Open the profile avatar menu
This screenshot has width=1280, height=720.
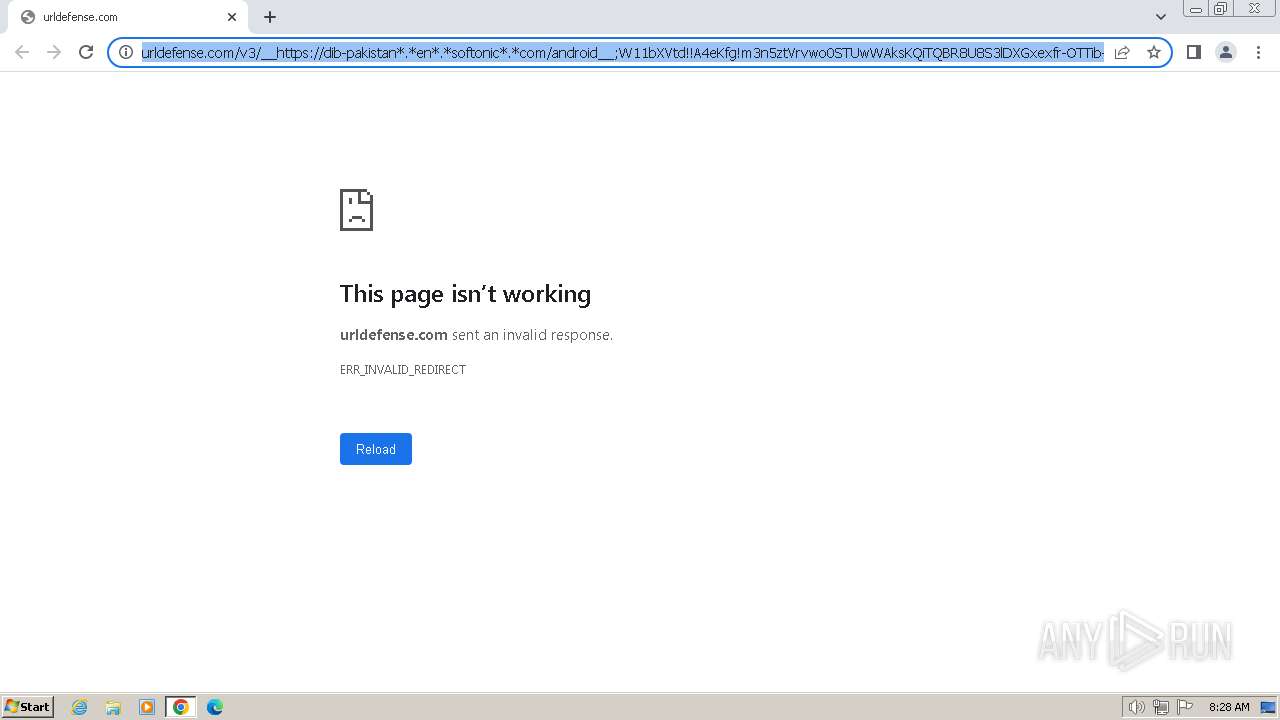[x=1225, y=52]
